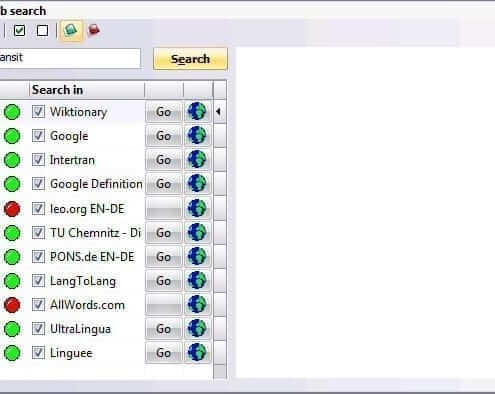Viewport: 495px width, 394px height.
Task: Toggle the Linguee checkbox
Action: point(38,353)
